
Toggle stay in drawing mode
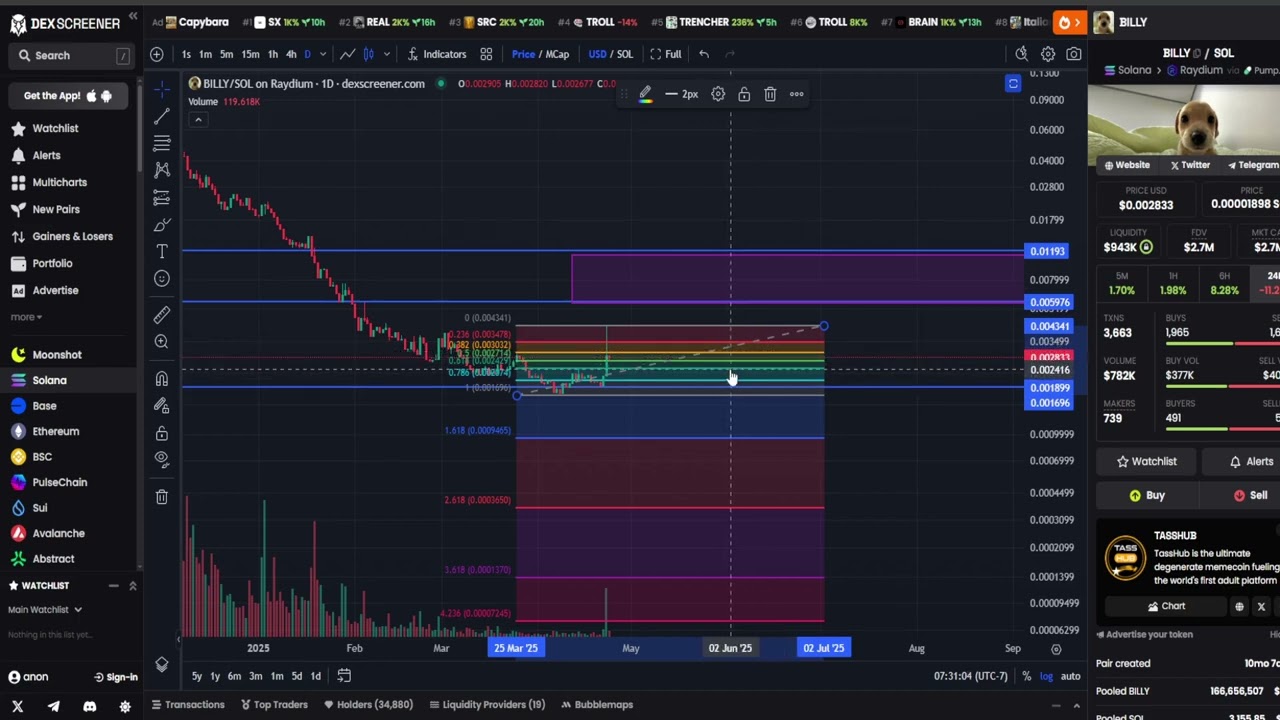162,406
